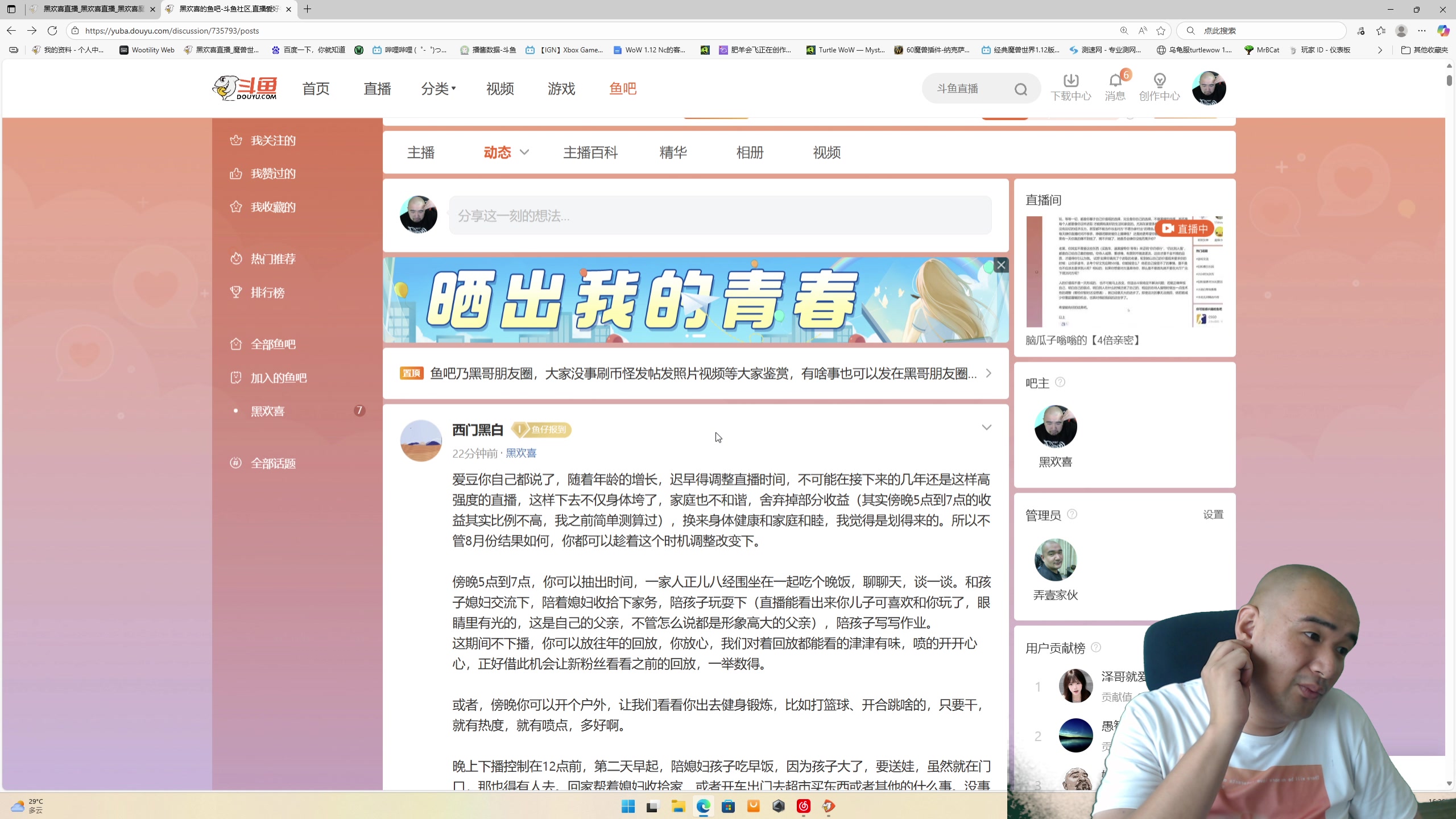Close the 晒出我的青春 banner
Image resolution: width=1456 pixels, height=819 pixels.
tap(1001, 265)
